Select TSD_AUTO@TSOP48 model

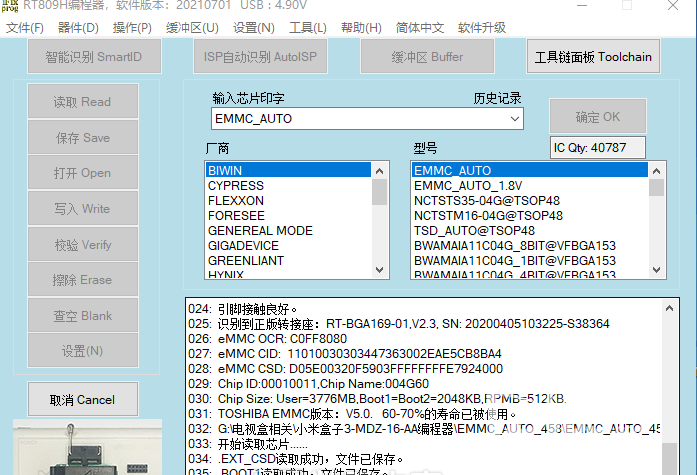tap(530, 231)
